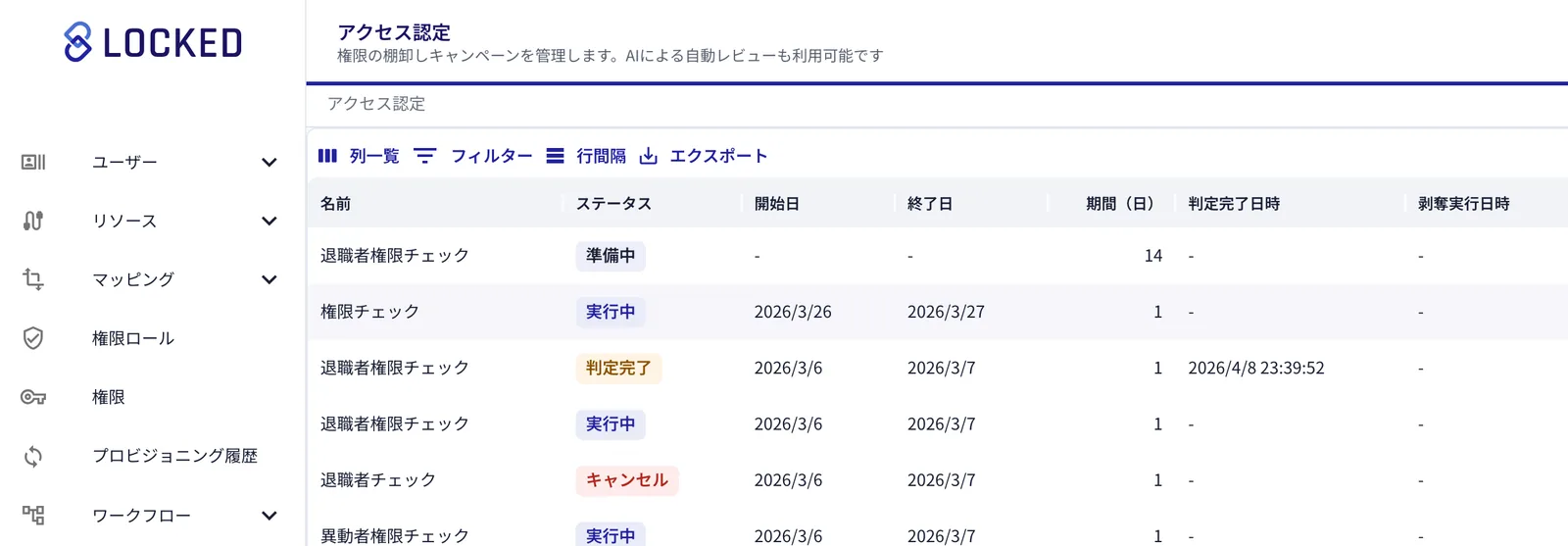This screenshot has width=1568, height=546.
Task: Click the columns icon next to 列一覧
Action: pos(327,156)
